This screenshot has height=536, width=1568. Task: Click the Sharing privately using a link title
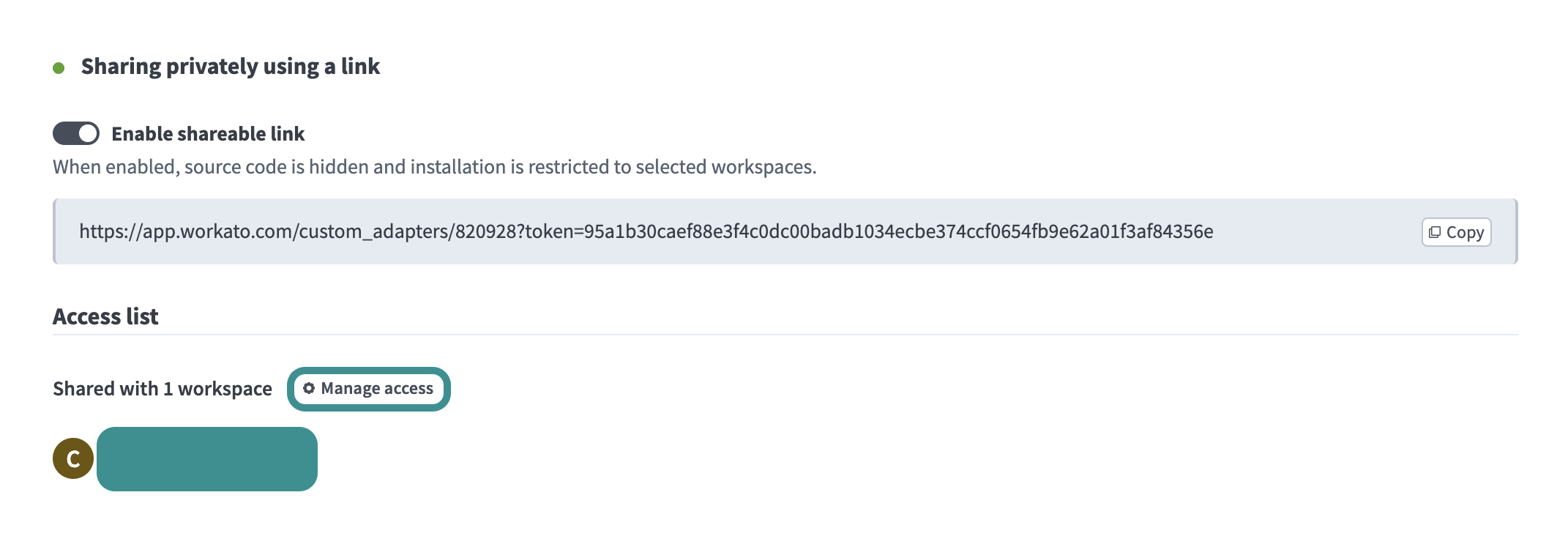(x=231, y=67)
